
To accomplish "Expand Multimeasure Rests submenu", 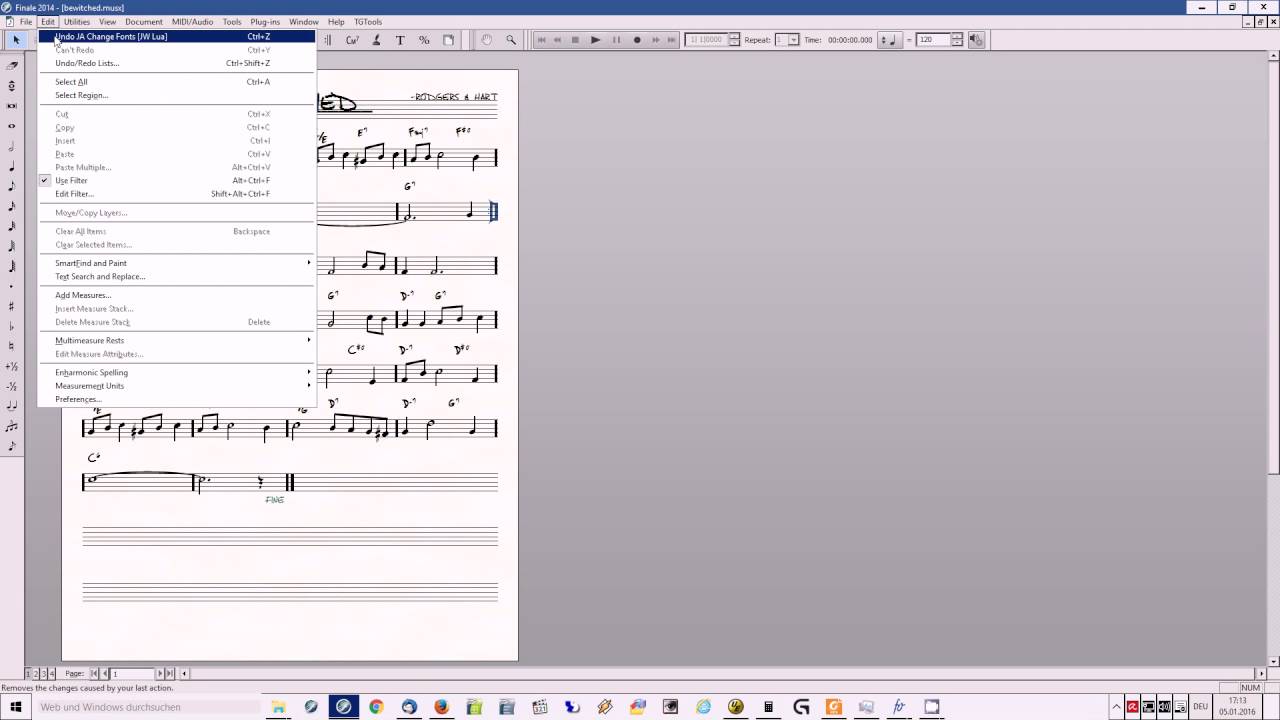I will (176, 341).
